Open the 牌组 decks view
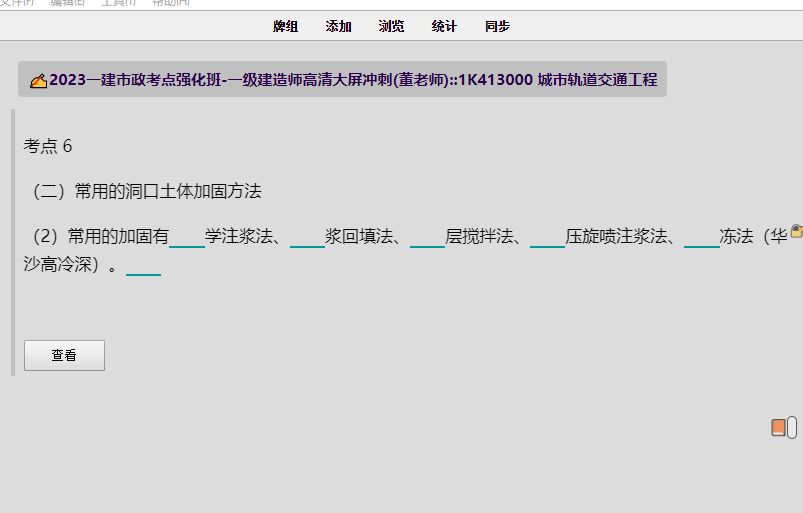The image size is (803, 513). tap(285, 26)
